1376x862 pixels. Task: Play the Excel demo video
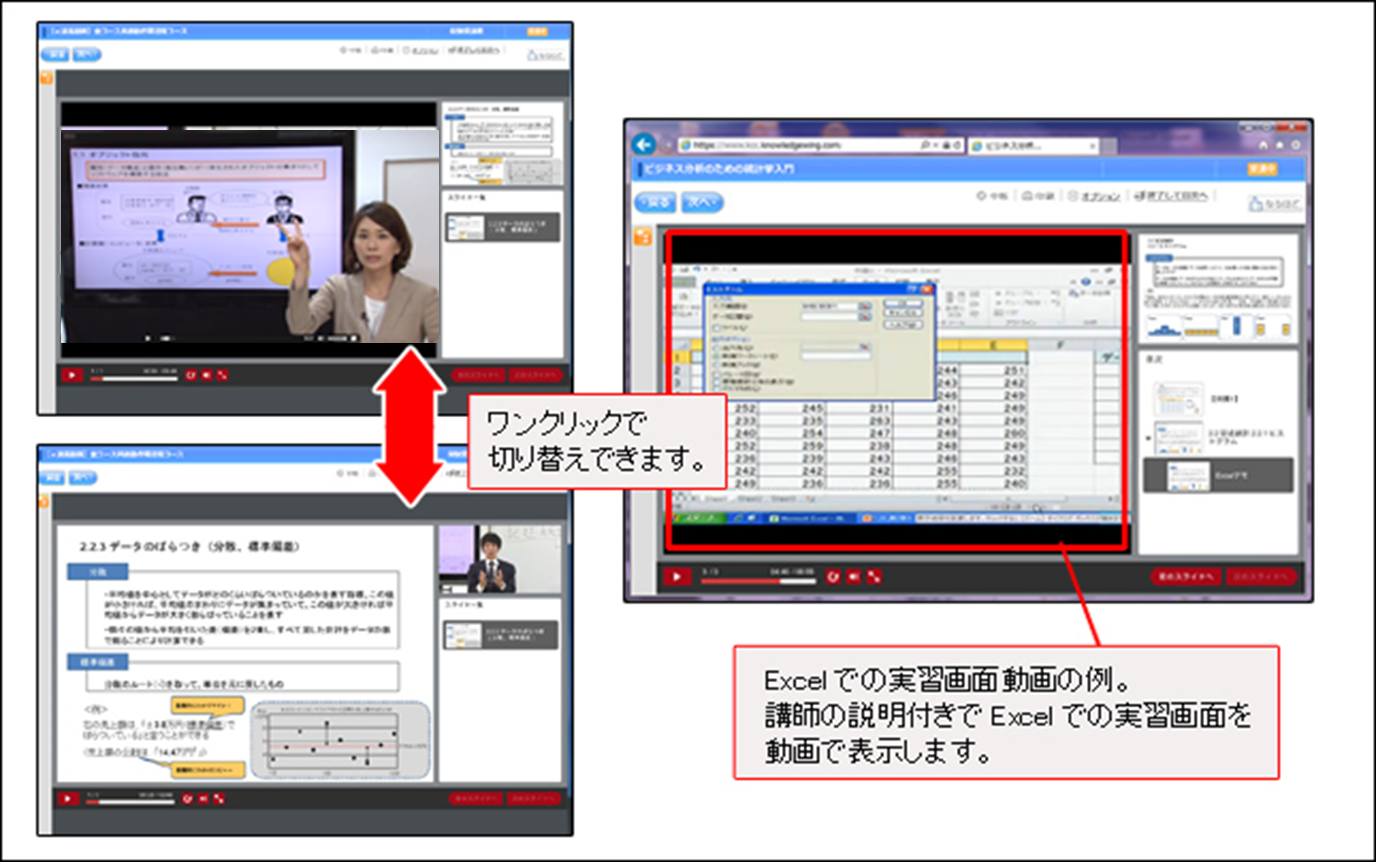[x=676, y=576]
